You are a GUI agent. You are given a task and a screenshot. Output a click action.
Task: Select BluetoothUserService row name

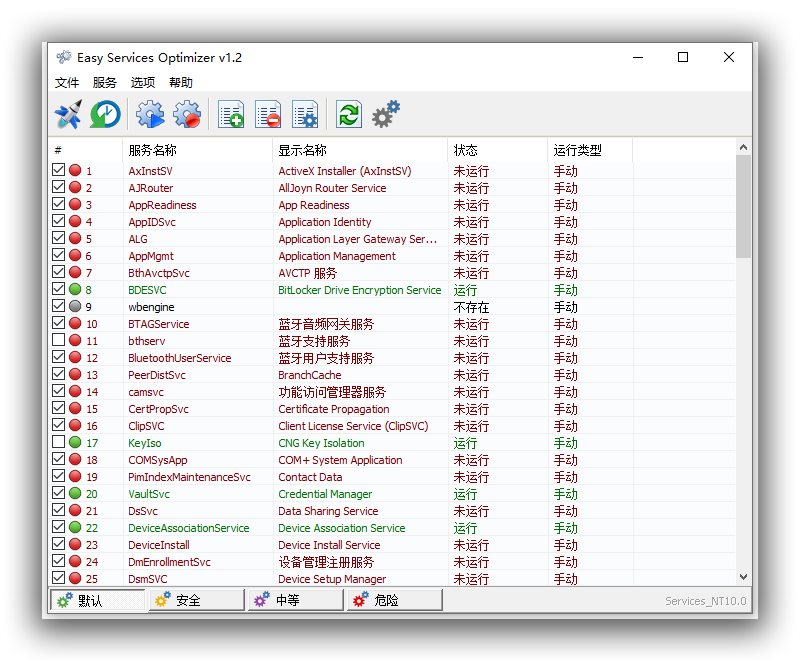(x=180, y=358)
